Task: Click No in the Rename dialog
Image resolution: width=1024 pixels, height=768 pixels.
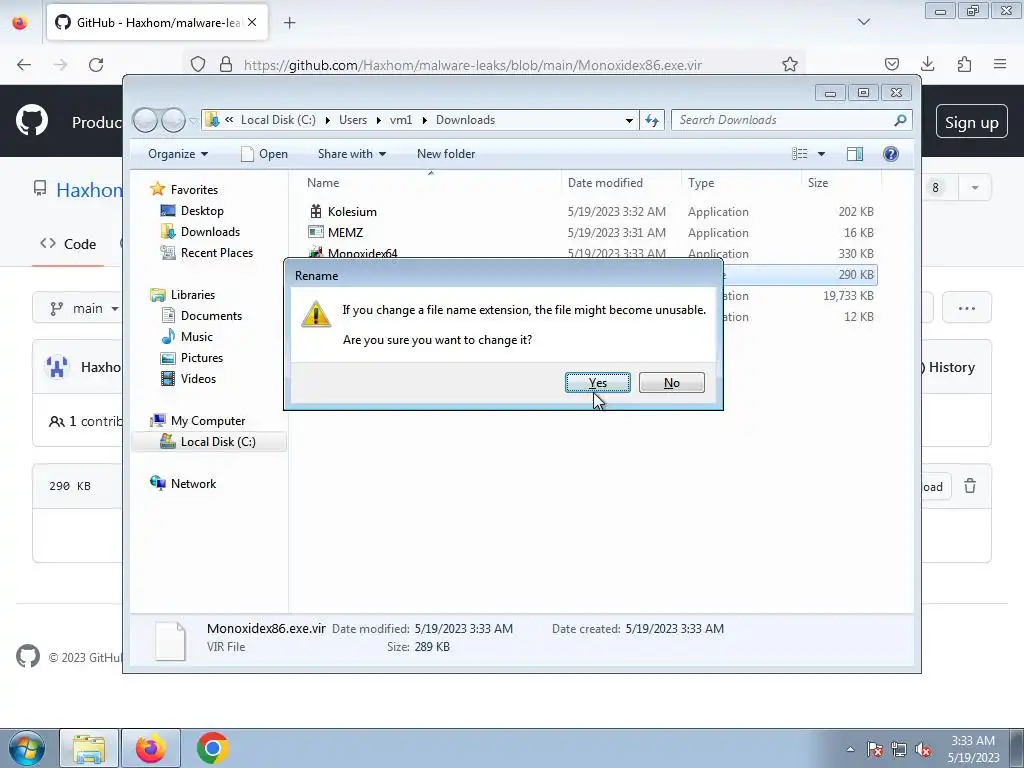Action: coord(671,383)
